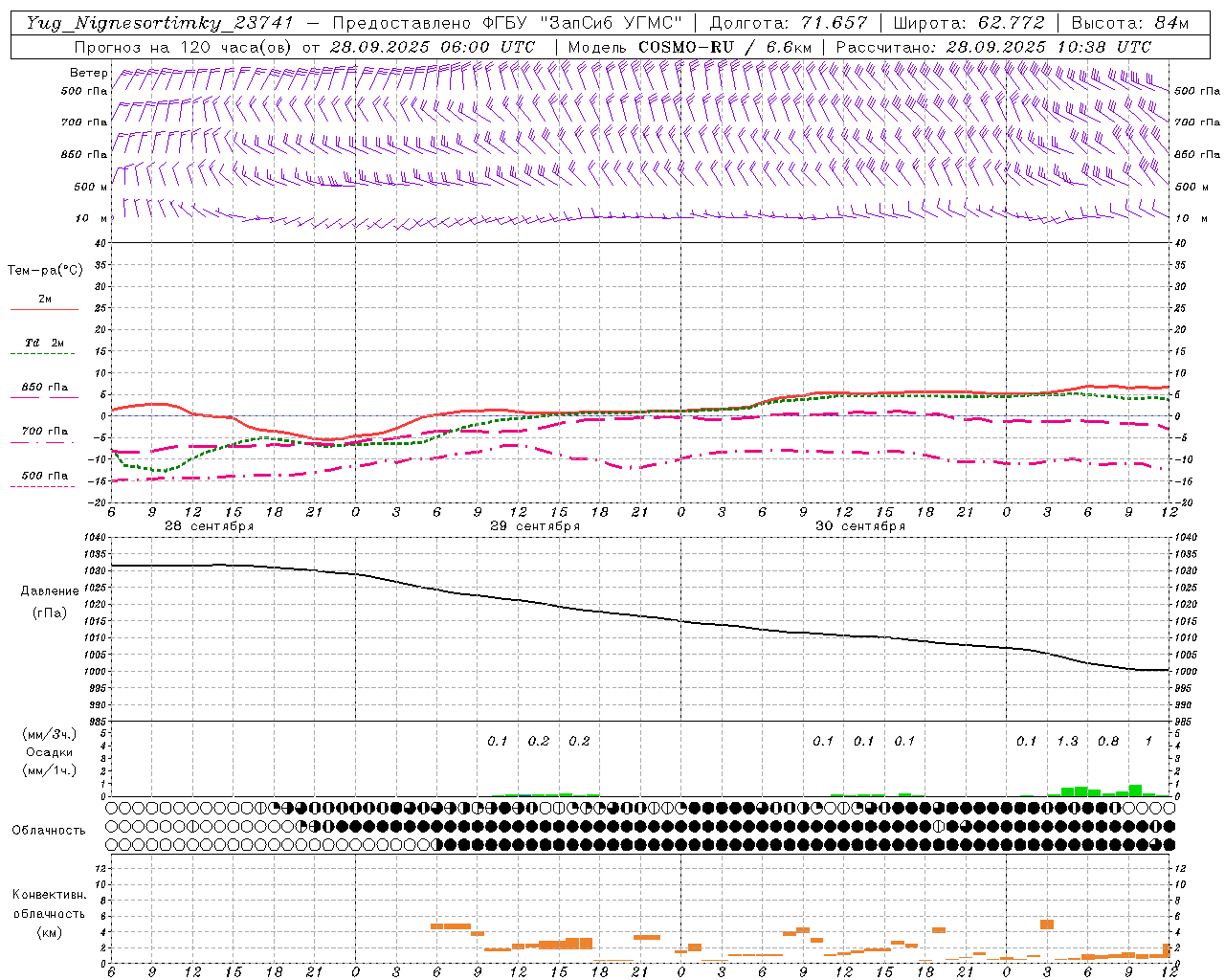1225x980 pixels.
Task: Click the Облачность panel label
Action: [x=49, y=831]
